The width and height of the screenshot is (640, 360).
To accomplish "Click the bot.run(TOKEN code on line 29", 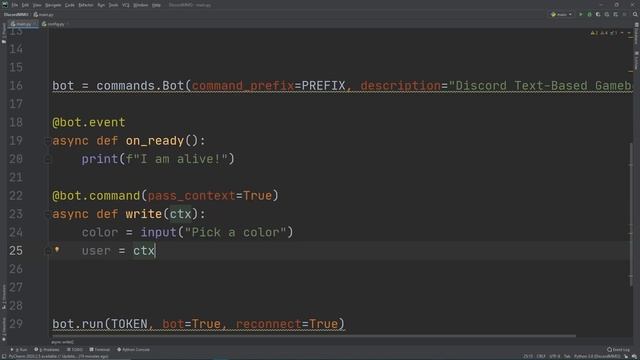I will point(100,324).
